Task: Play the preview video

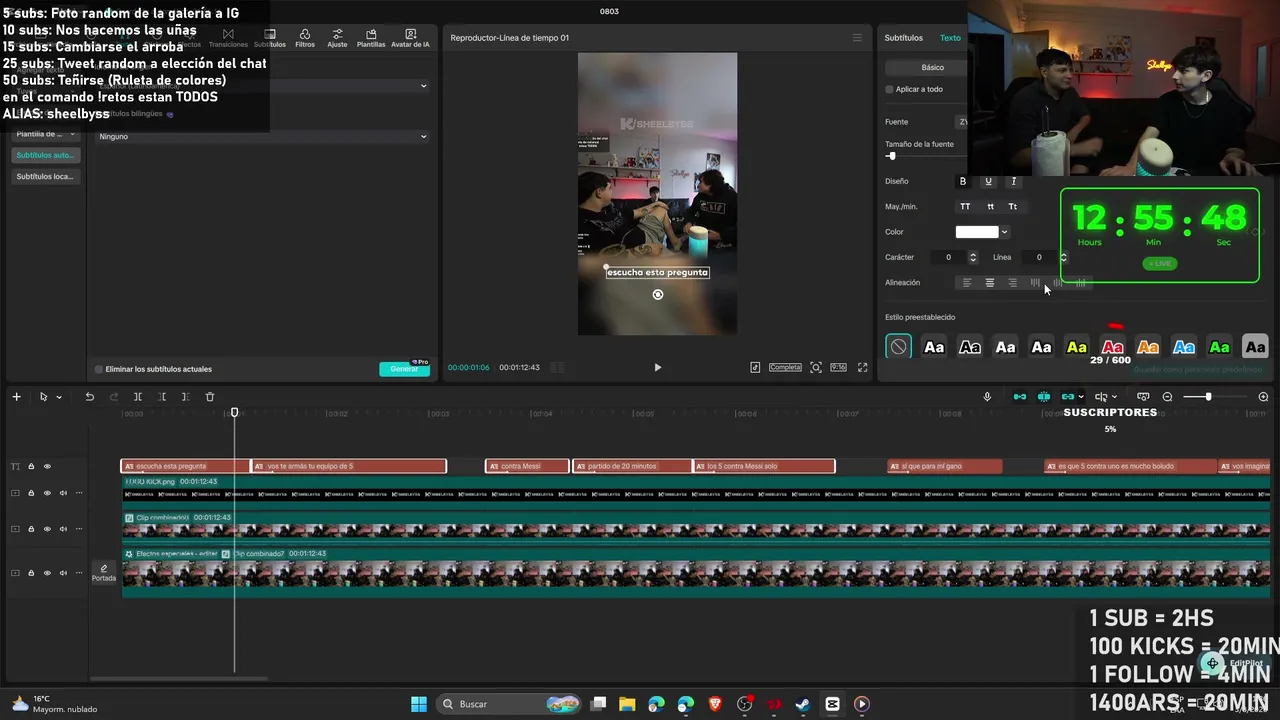Action: pyautogui.click(x=657, y=367)
